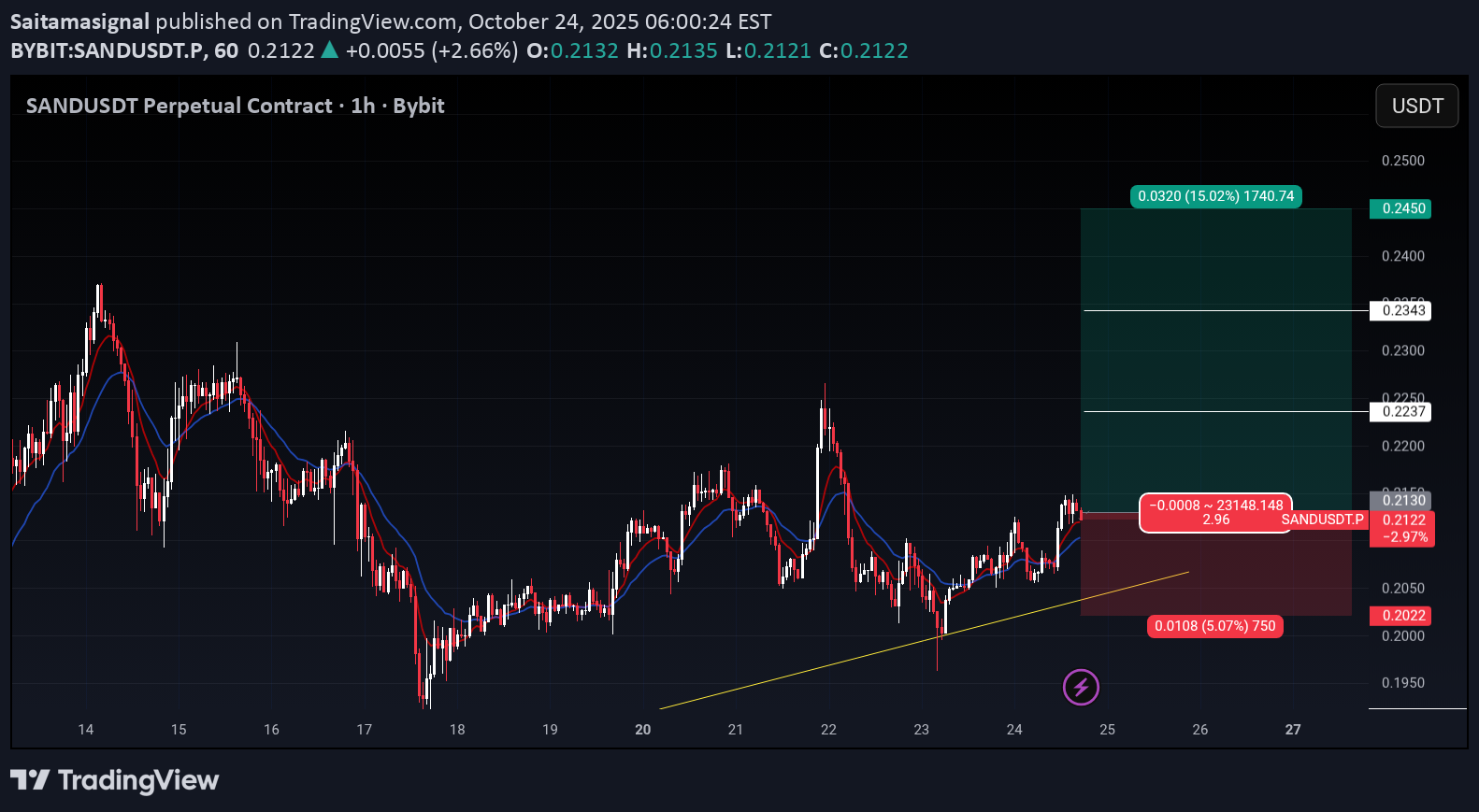Click the purple lightning bolt event icon
This screenshot has height=812, width=1479.
pyautogui.click(x=1081, y=688)
